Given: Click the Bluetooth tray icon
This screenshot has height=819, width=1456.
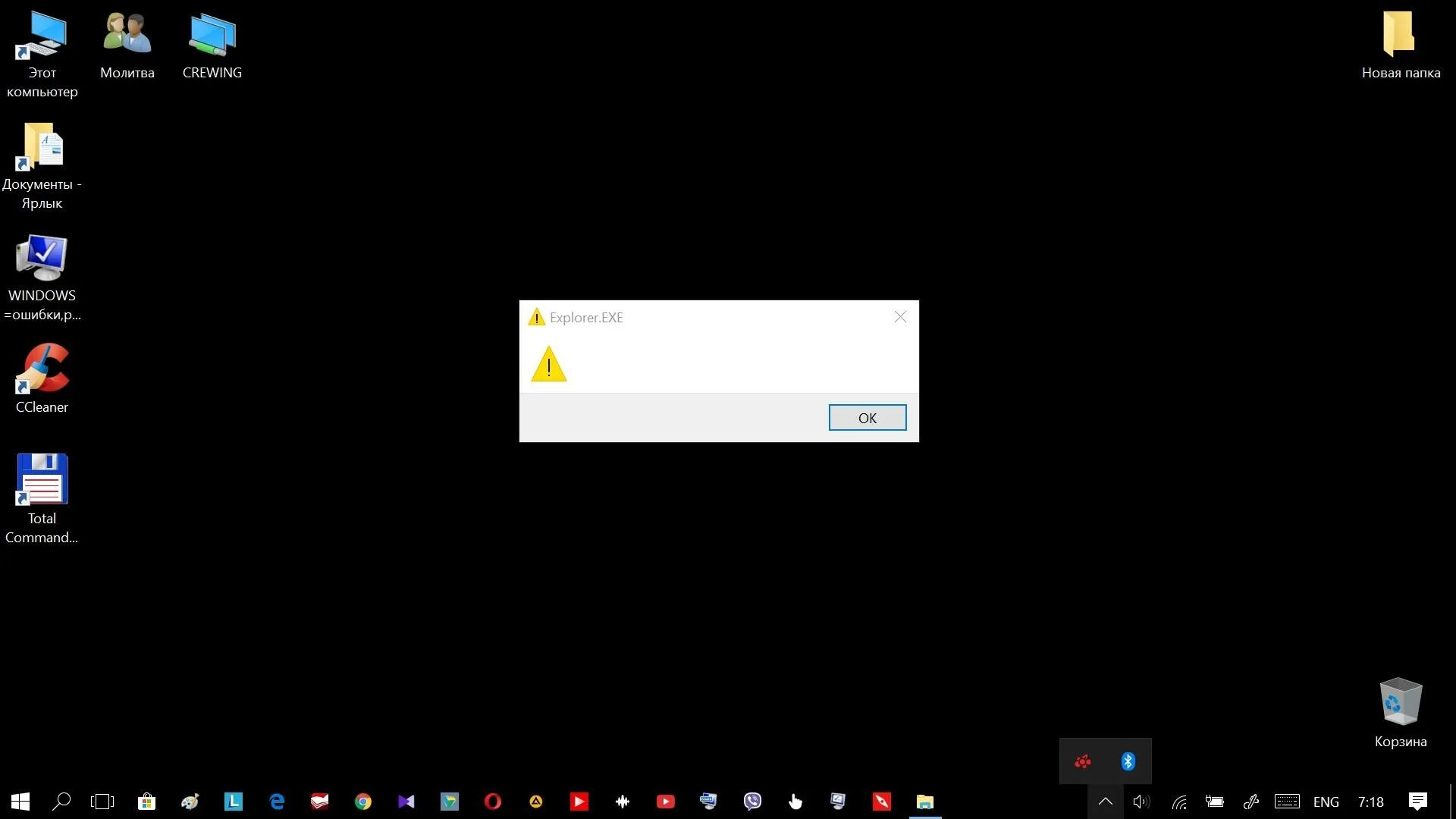Looking at the screenshot, I should (1128, 761).
